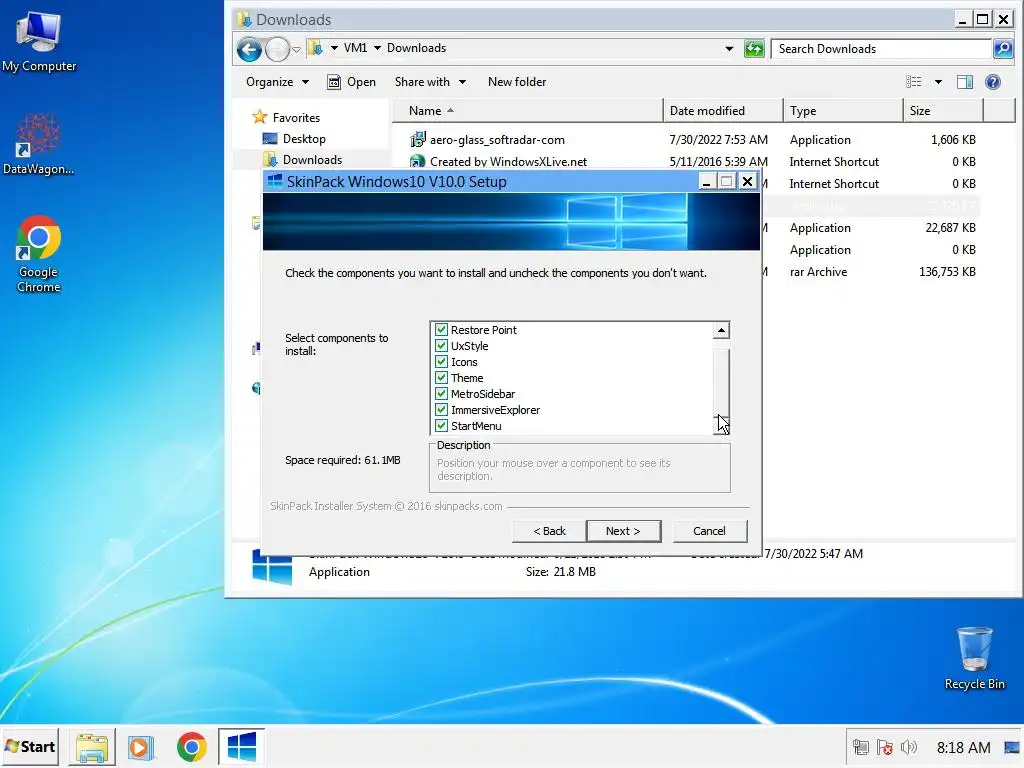The image size is (1024, 768).
Task: Open the Organize menu
Action: [x=277, y=82]
